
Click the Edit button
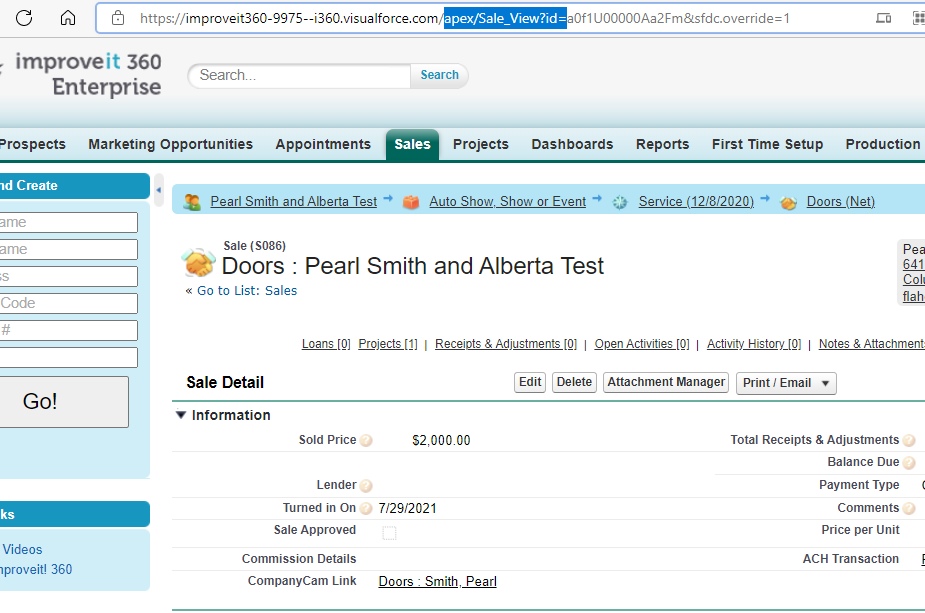tap(530, 382)
